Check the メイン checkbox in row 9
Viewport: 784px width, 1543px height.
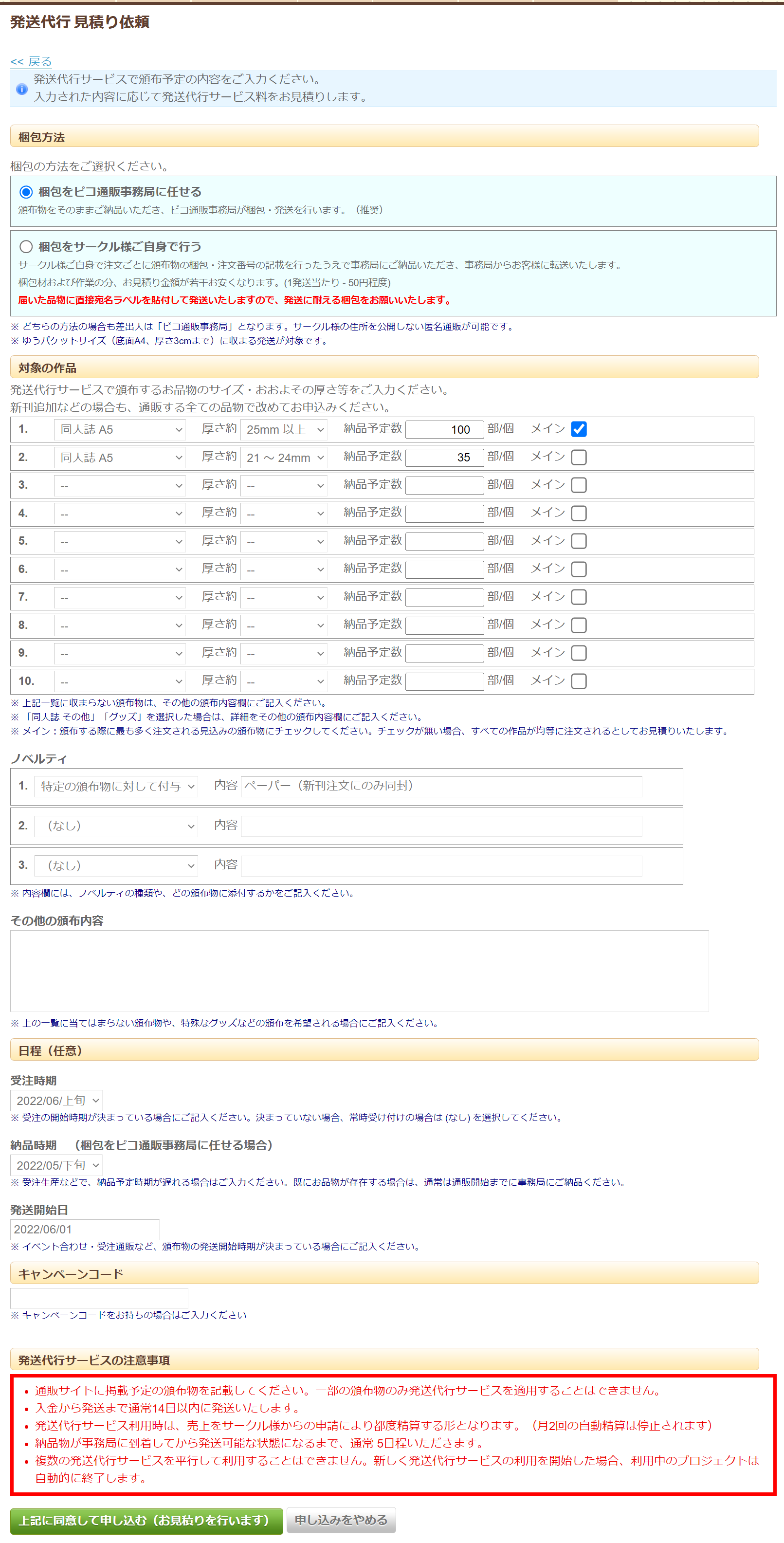579,653
